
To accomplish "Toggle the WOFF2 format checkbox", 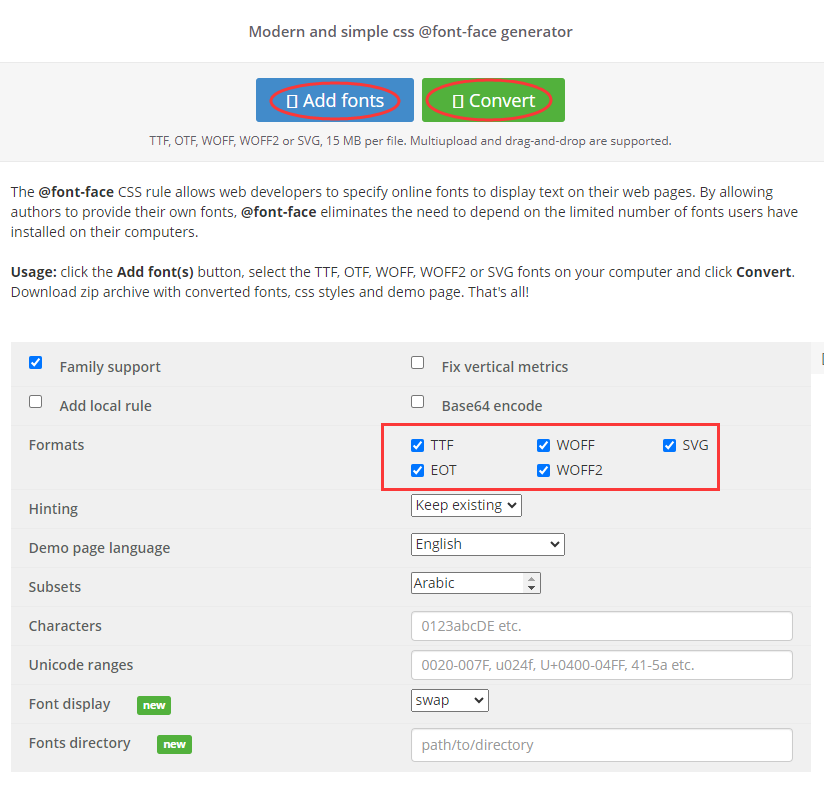I will click(x=544, y=470).
